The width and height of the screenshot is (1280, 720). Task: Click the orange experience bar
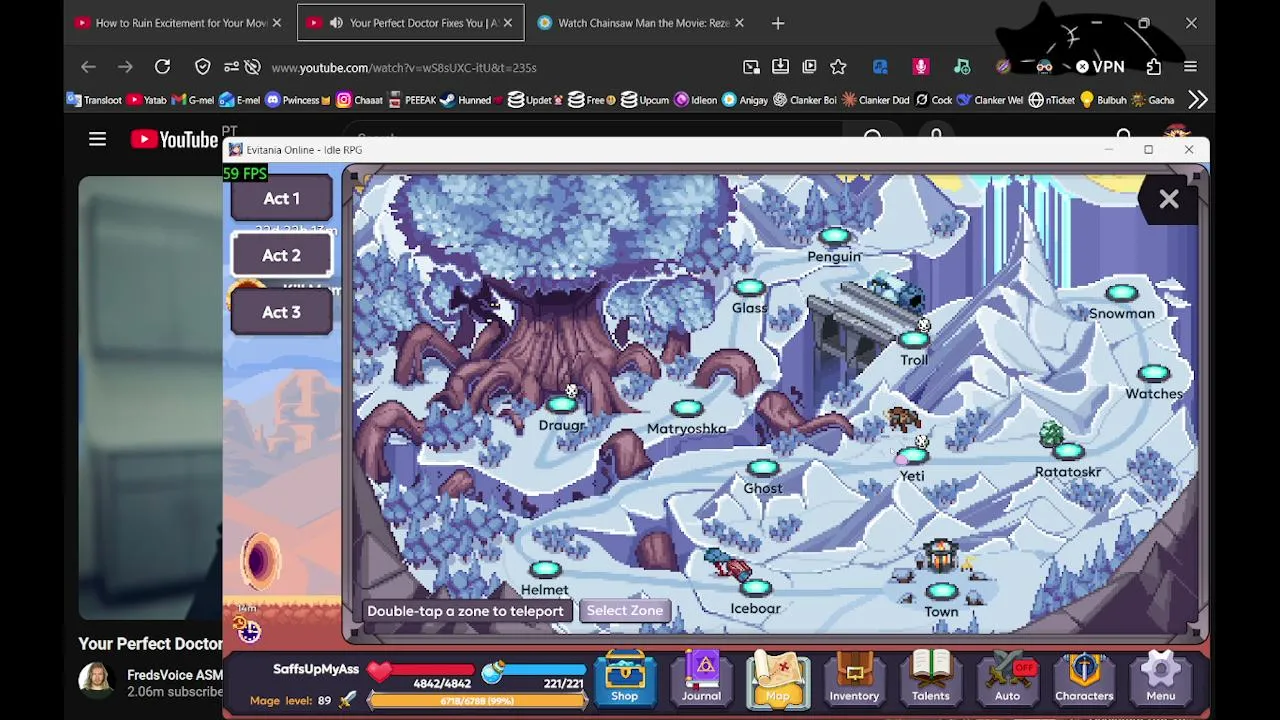click(x=476, y=701)
